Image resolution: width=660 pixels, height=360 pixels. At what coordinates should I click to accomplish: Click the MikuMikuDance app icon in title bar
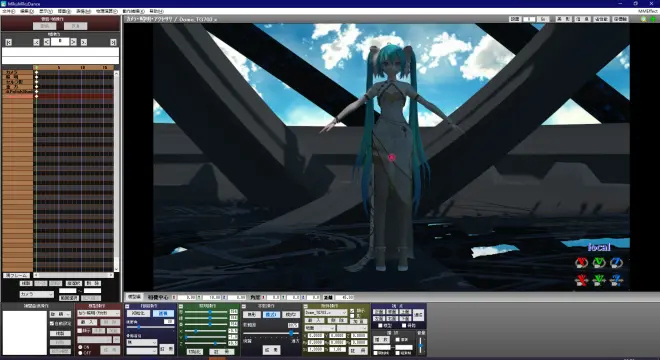click(x=4, y=3)
